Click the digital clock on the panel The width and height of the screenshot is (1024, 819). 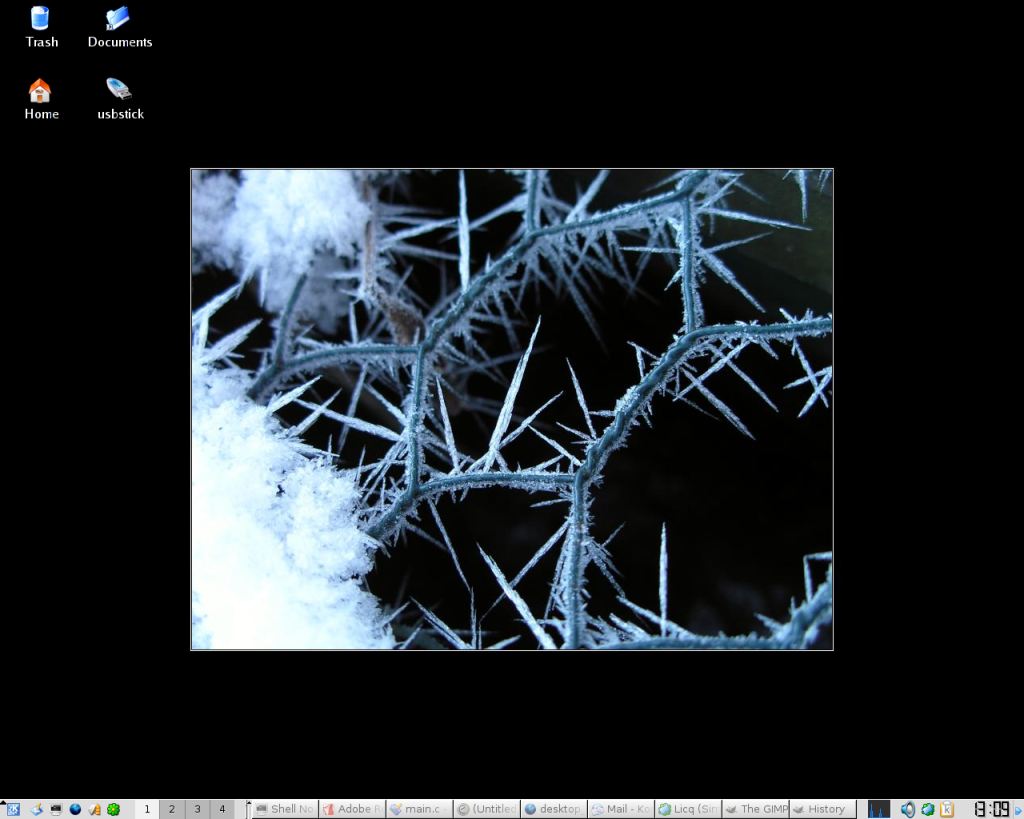pyautogui.click(x=991, y=809)
